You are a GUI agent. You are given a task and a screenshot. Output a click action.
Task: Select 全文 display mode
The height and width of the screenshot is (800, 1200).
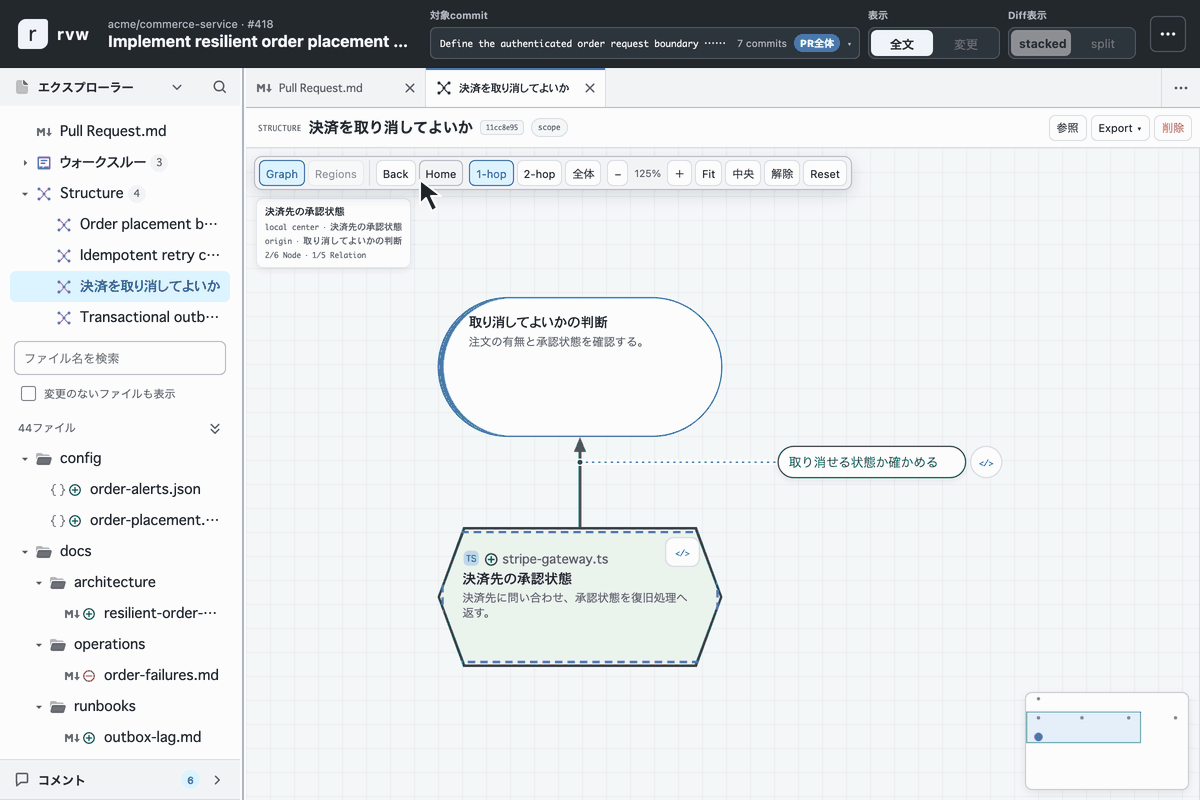point(902,44)
